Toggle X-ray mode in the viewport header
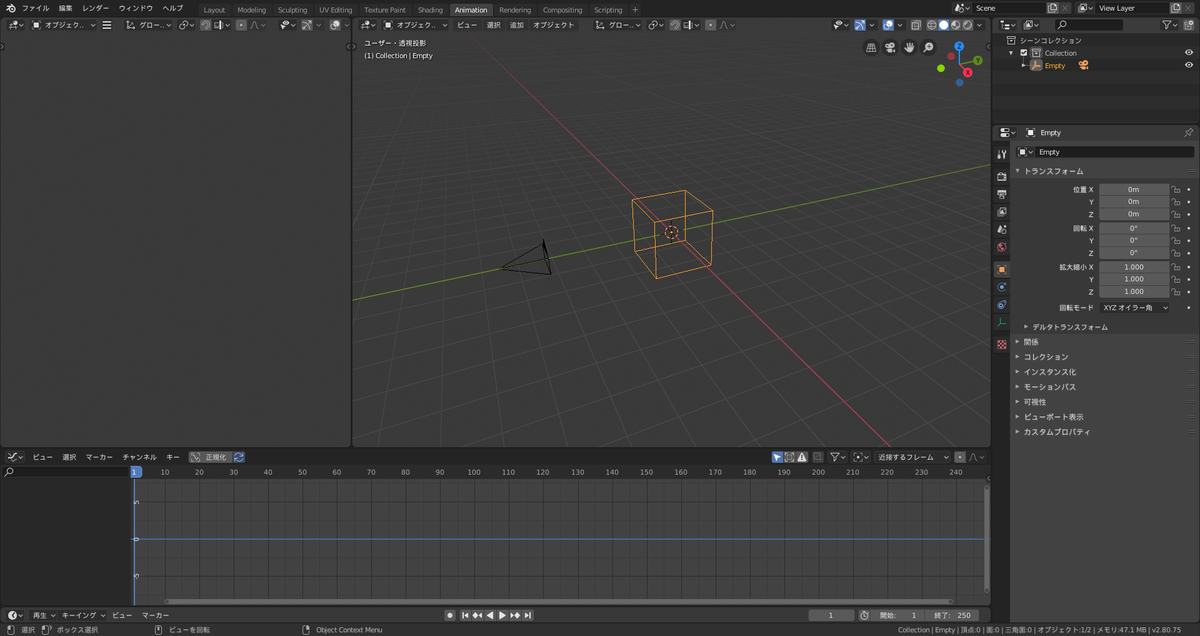1200x636 pixels. (x=914, y=25)
